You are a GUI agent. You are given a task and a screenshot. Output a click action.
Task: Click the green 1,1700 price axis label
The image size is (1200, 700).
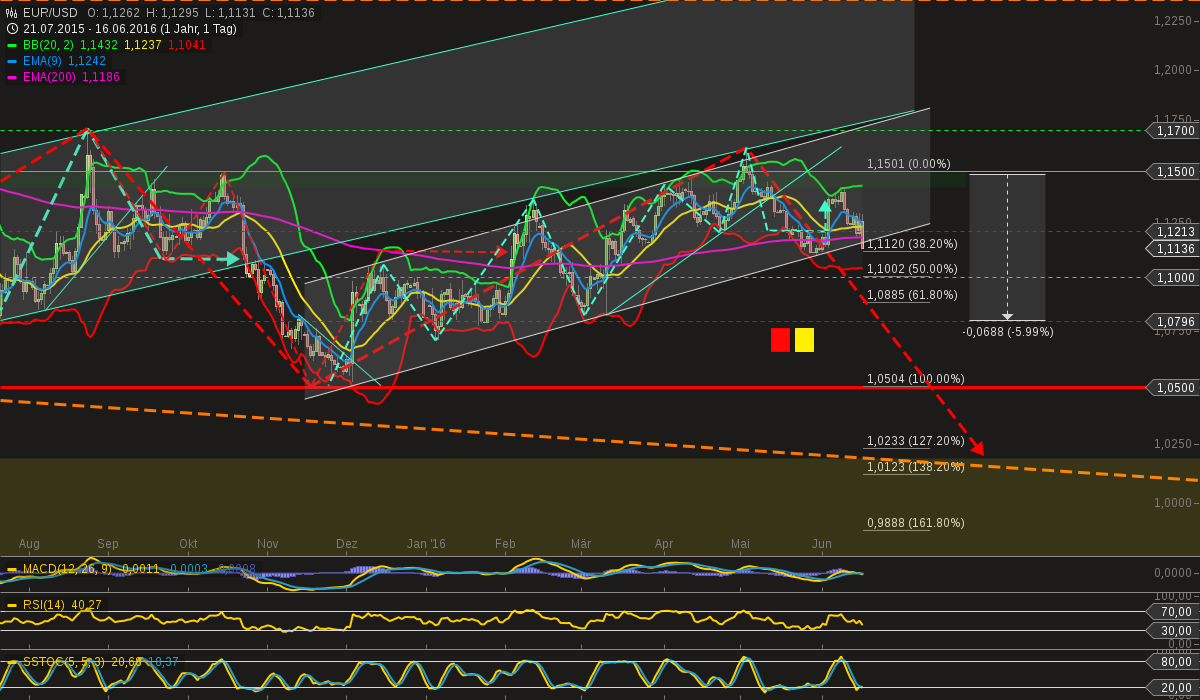pos(1175,131)
